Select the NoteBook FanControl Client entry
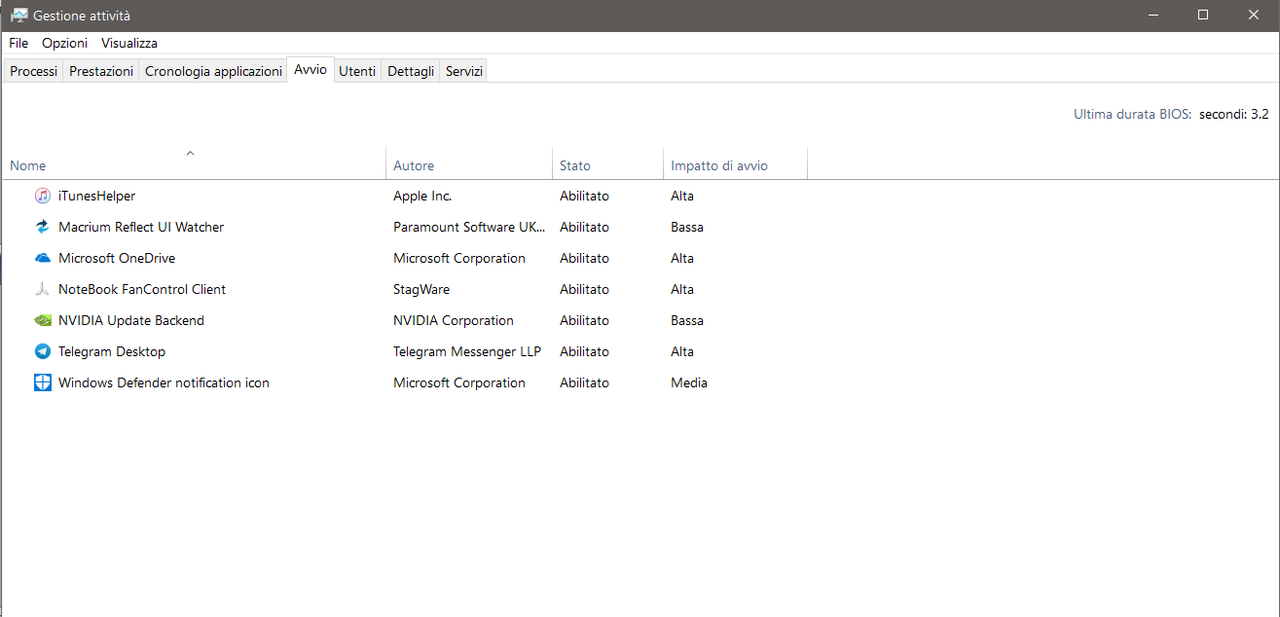This screenshot has height=617, width=1280. click(142, 289)
